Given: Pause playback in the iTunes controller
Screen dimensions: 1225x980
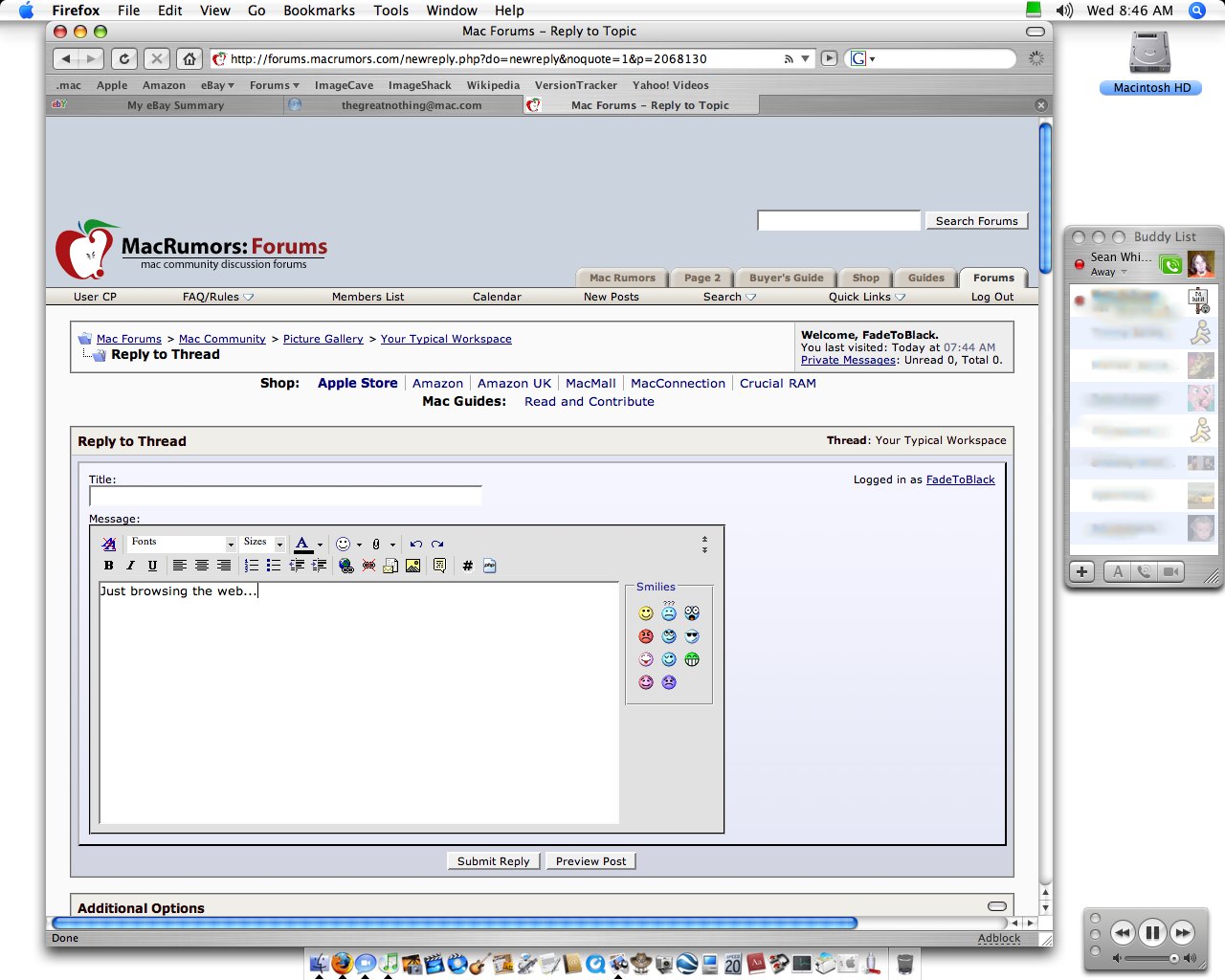Looking at the screenshot, I should tap(1152, 932).
